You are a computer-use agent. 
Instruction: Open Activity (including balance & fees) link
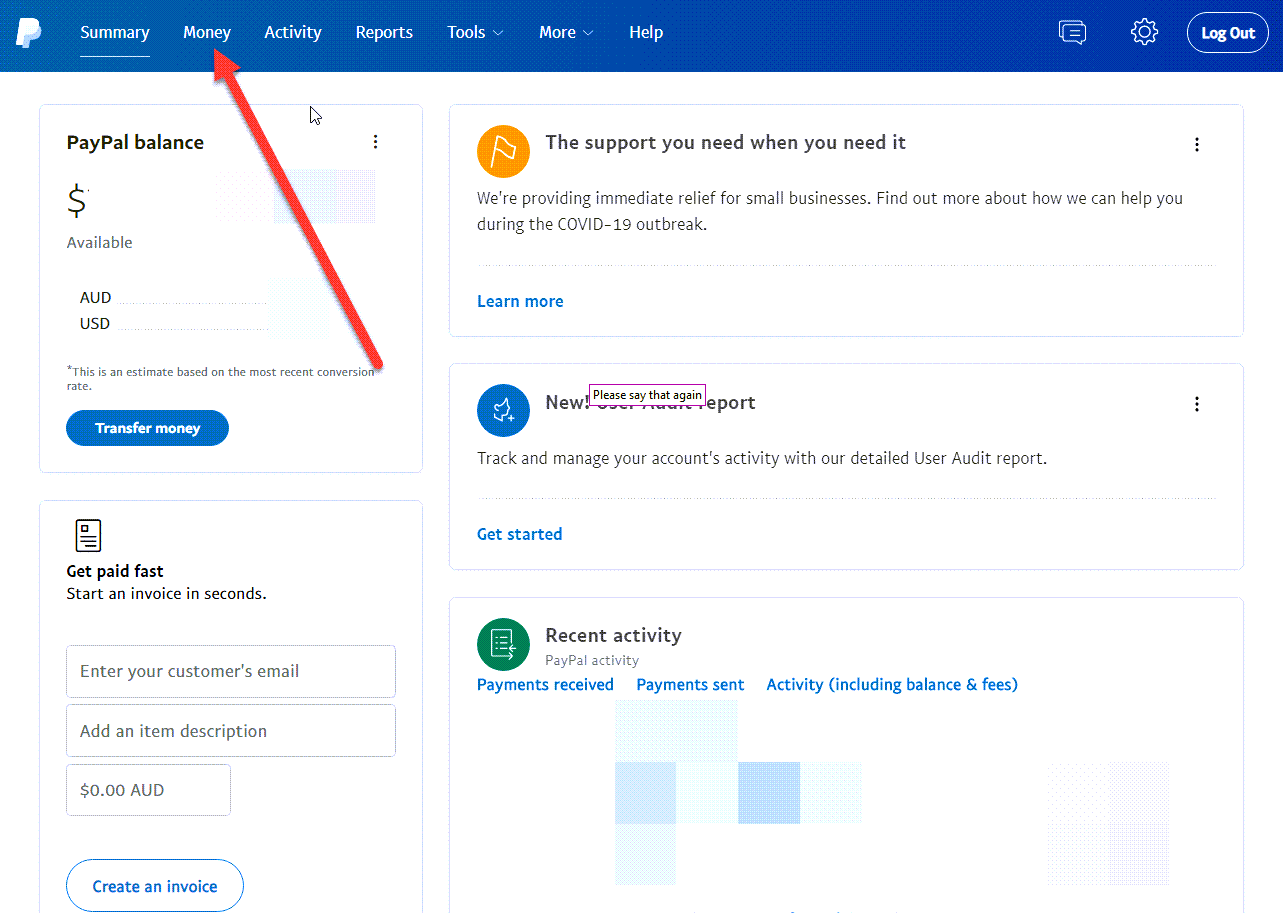(x=892, y=685)
